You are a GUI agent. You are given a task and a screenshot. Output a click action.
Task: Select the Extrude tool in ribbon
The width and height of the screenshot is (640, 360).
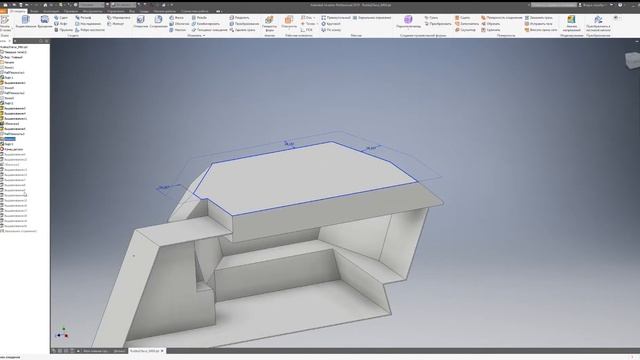click(25, 22)
